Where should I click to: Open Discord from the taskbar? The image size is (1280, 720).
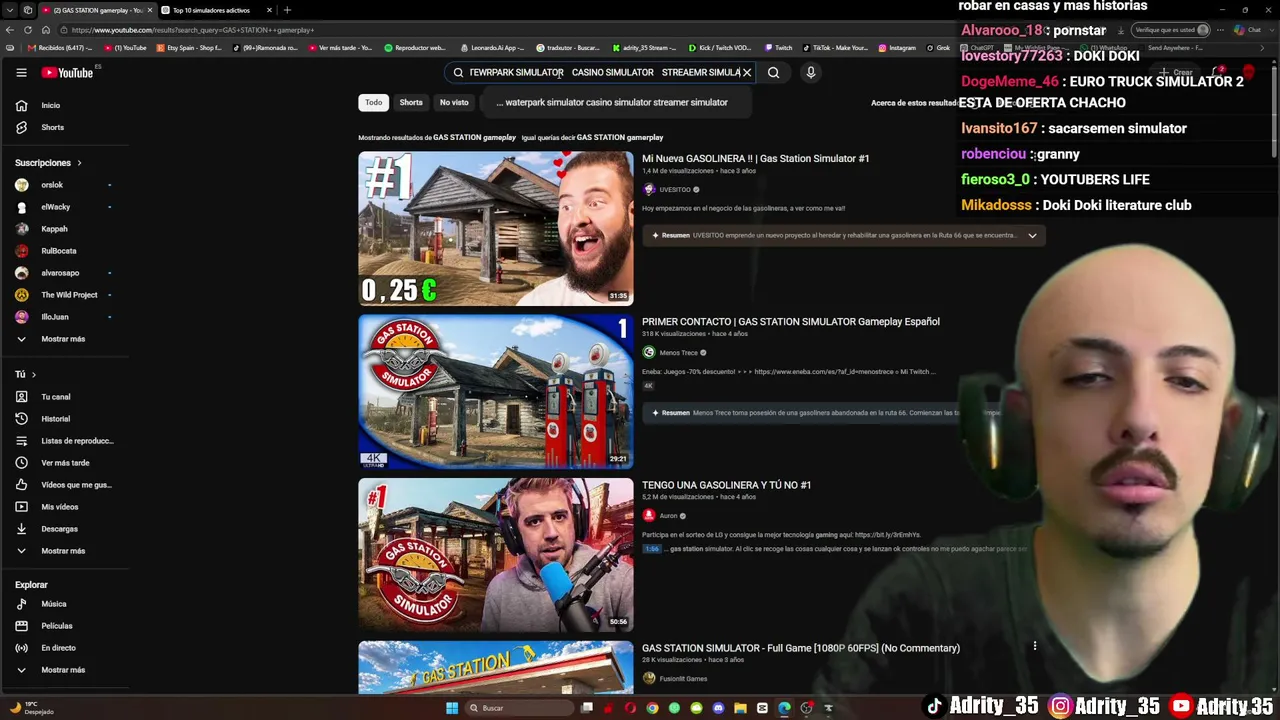(x=718, y=708)
